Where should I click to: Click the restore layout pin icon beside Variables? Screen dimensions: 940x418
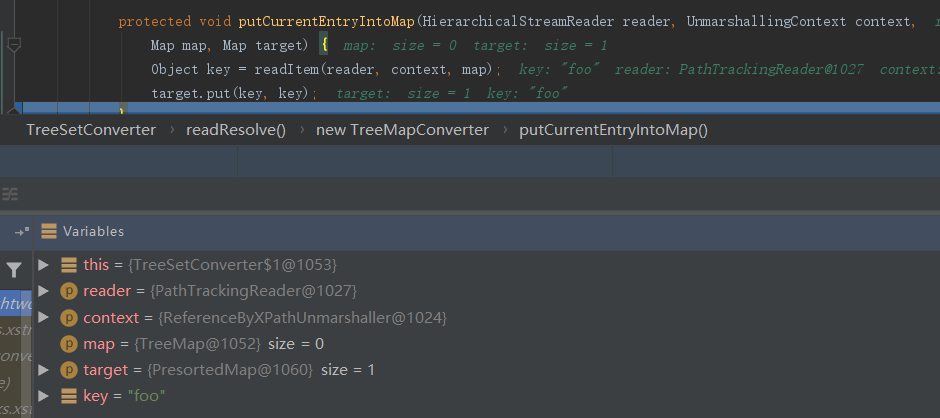point(22,231)
